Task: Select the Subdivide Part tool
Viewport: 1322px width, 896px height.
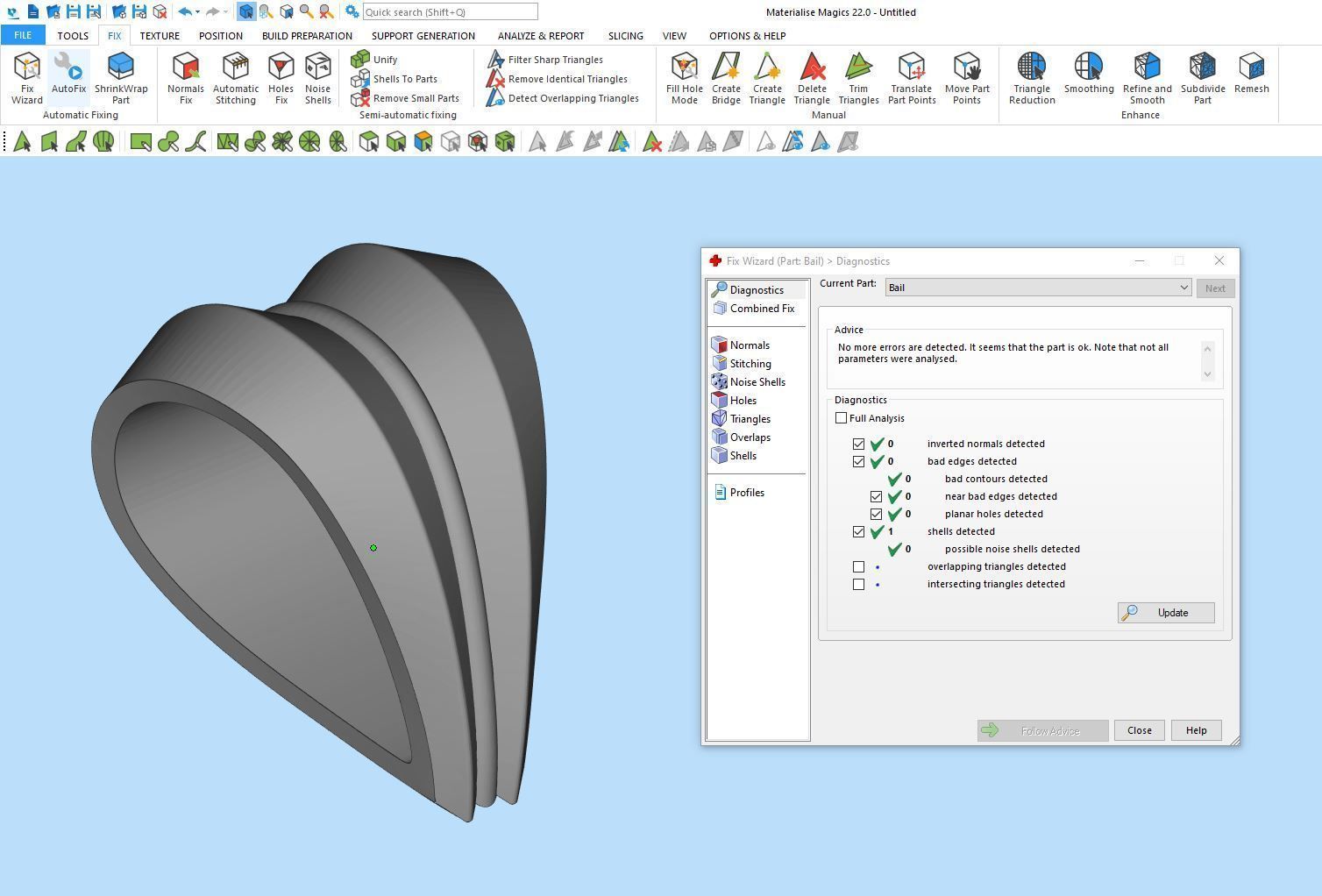Action: 1203,78
